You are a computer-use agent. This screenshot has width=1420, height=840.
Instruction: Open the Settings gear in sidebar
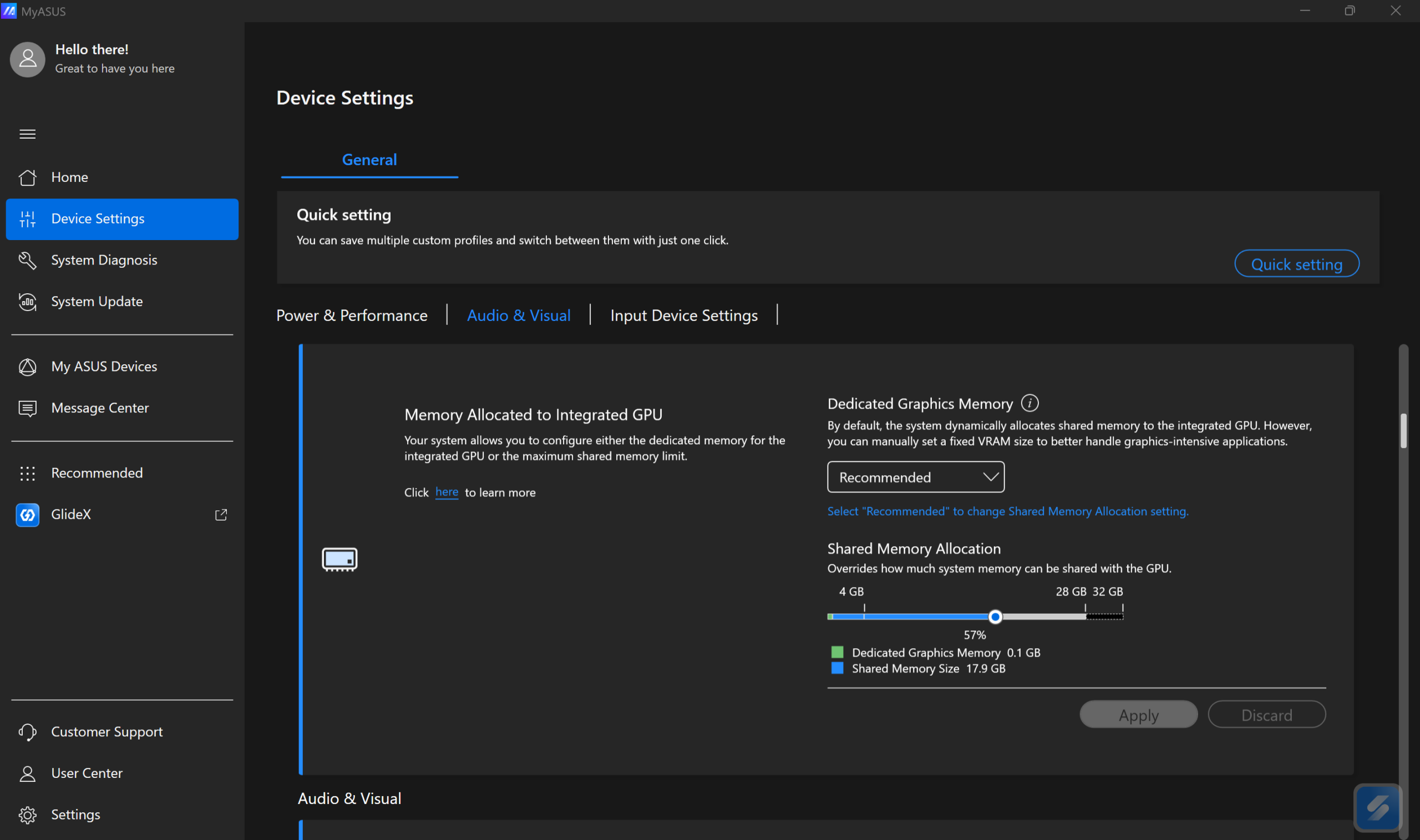pyautogui.click(x=27, y=814)
